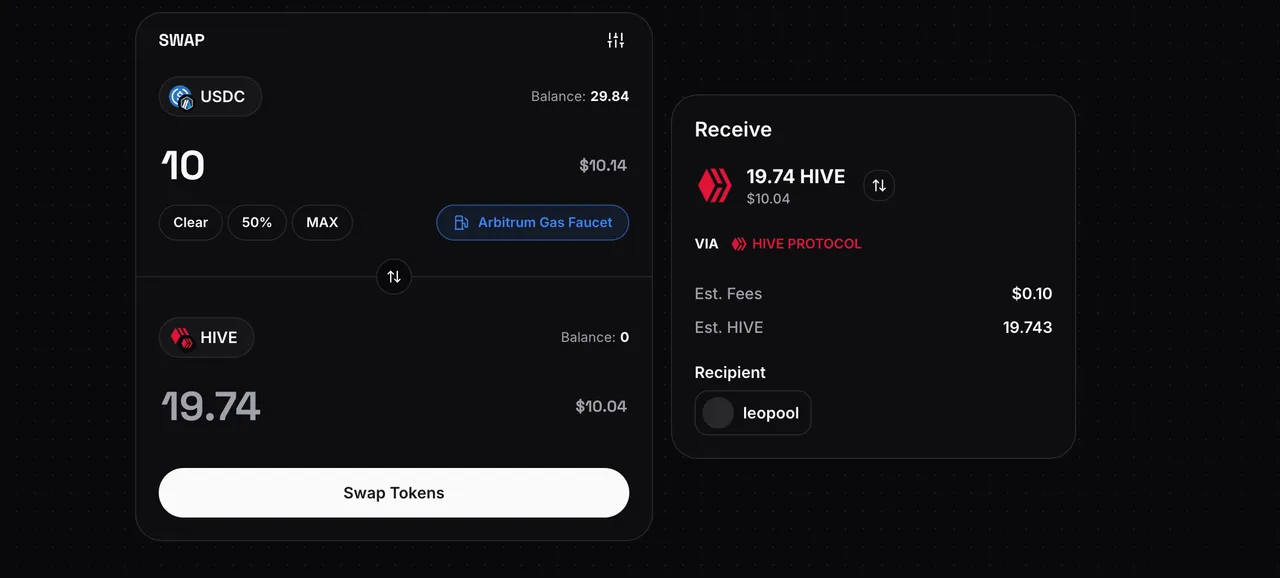The height and width of the screenshot is (578, 1280).
Task: Clear the swap input amount
Action: pyautogui.click(x=191, y=222)
